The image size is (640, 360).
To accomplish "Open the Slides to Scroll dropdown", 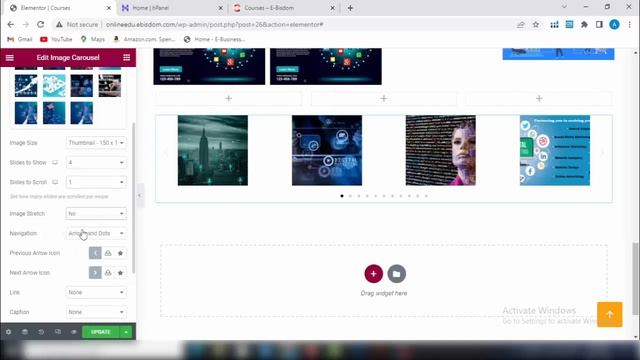I will point(96,182).
